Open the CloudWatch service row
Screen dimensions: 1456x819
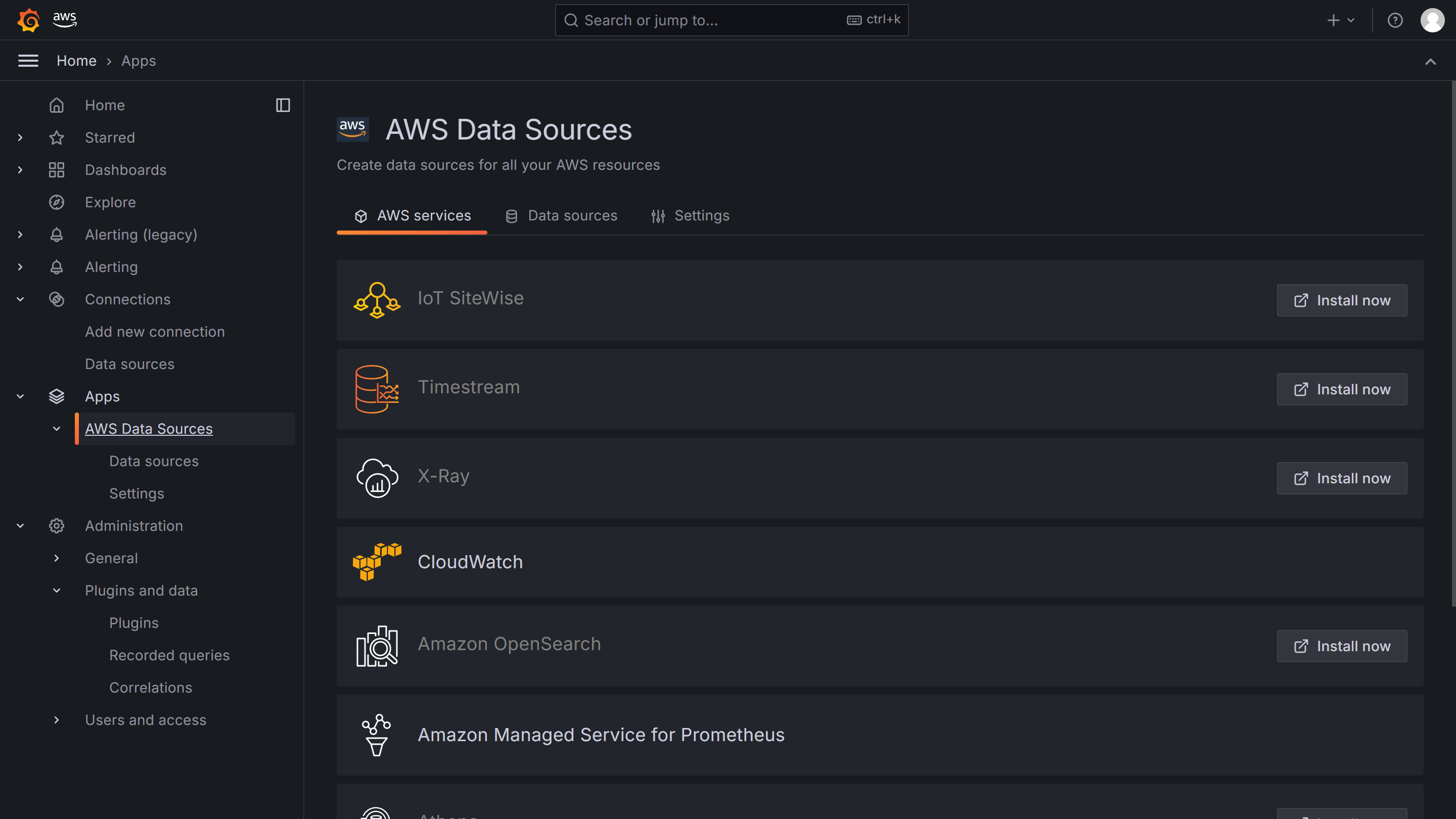(x=880, y=562)
